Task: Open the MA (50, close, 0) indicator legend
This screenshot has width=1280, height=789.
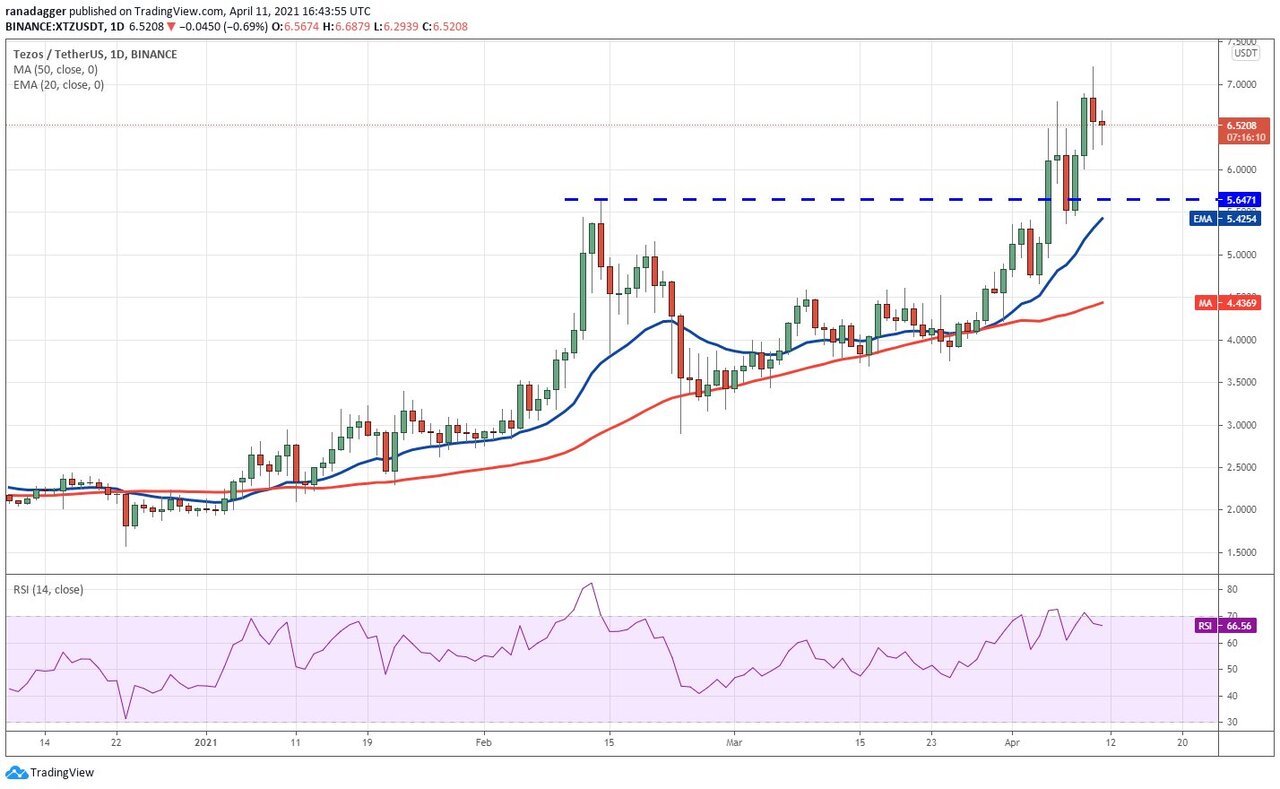Action: tap(54, 69)
